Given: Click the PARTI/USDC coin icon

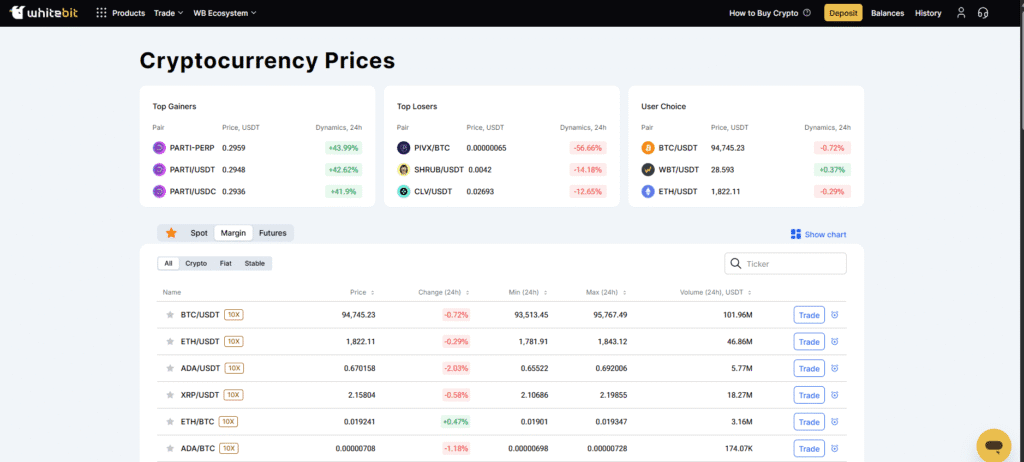Looking at the screenshot, I should [159, 191].
